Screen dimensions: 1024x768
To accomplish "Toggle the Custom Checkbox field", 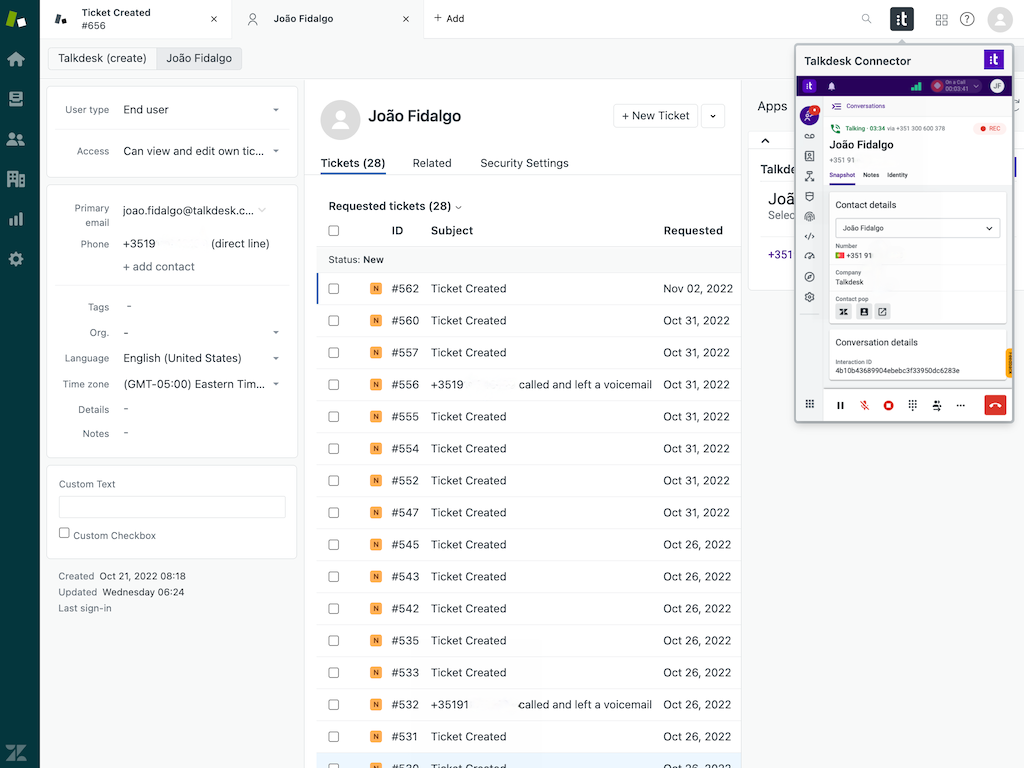I will [x=64, y=534].
